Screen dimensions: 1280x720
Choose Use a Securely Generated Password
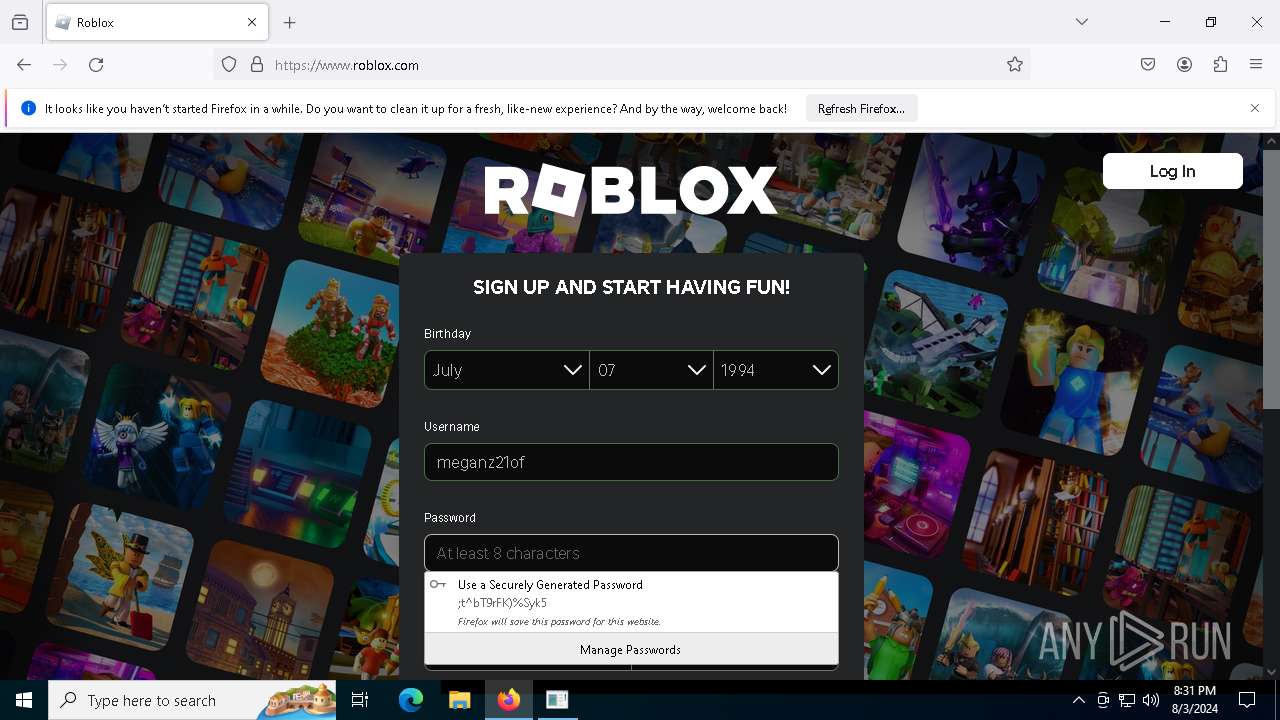631,602
